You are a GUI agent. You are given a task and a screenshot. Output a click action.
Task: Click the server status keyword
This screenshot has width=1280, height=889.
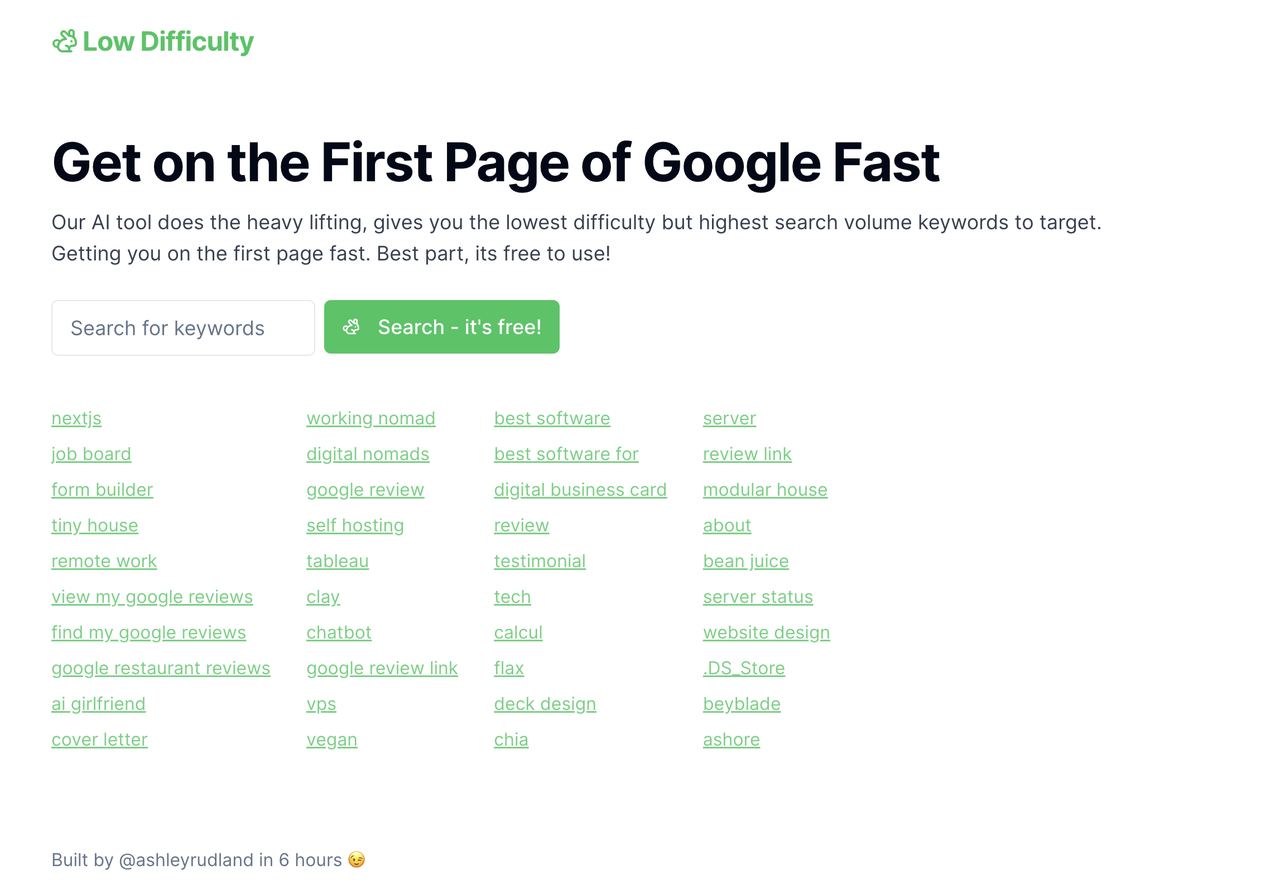click(x=758, y=597)
